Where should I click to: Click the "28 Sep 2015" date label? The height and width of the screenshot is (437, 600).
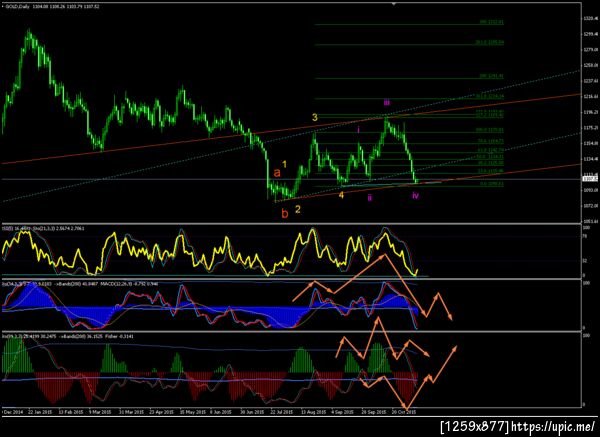[373, 413]
